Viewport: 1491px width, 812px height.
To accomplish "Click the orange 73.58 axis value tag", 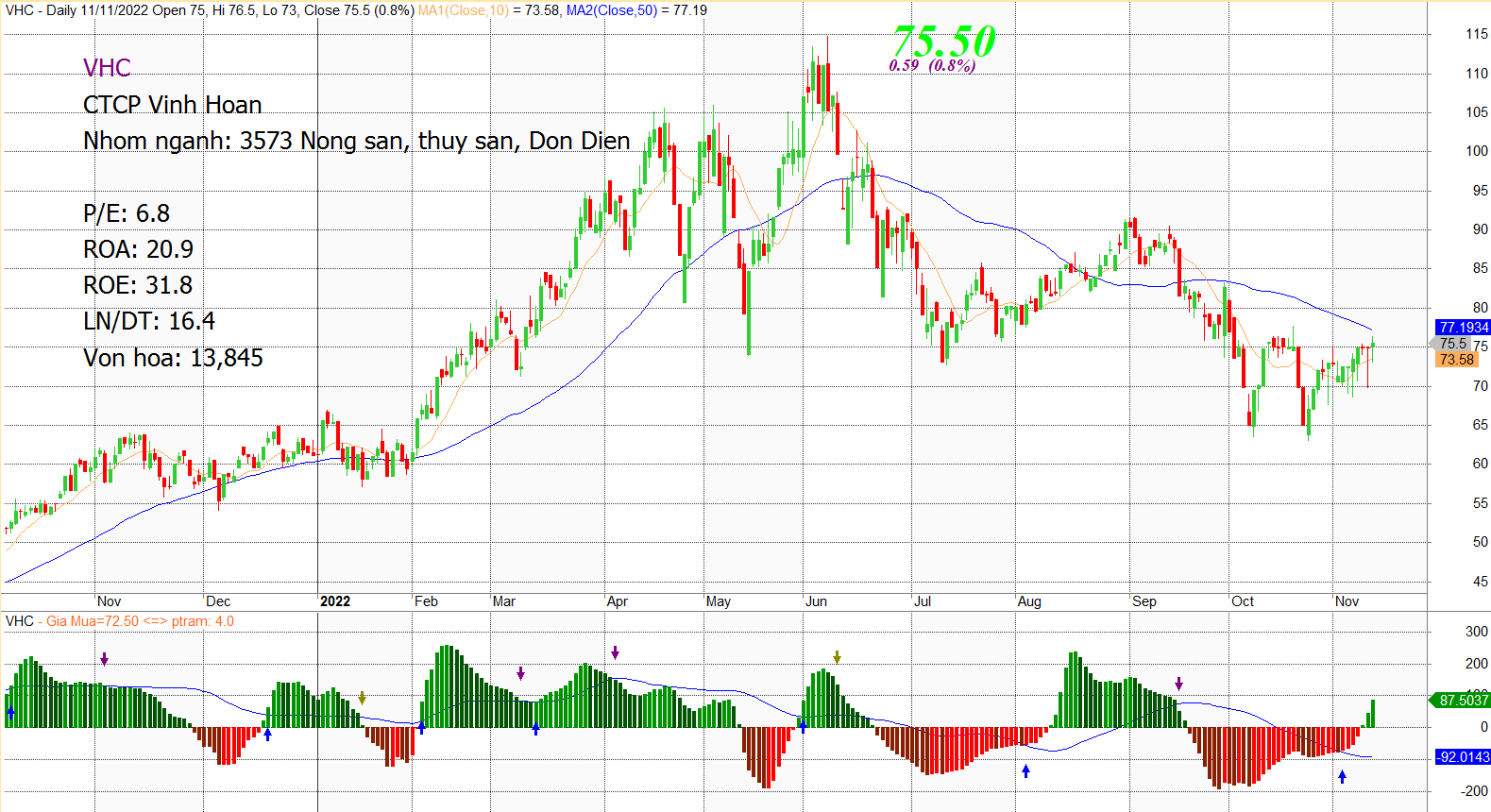I will coord(1456,360).
